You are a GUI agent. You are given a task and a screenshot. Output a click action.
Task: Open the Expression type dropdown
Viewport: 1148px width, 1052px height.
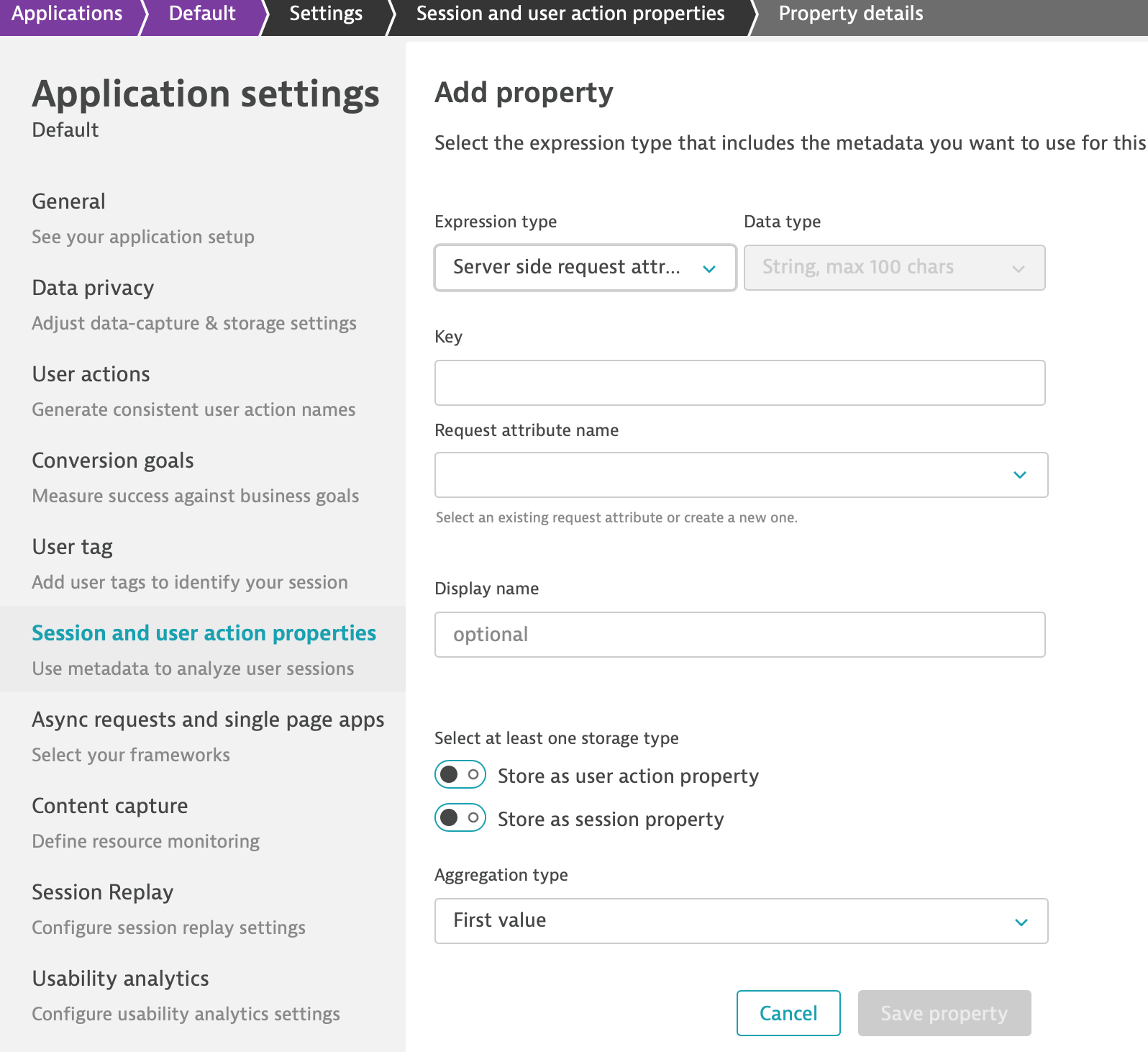tap(585, 268)
